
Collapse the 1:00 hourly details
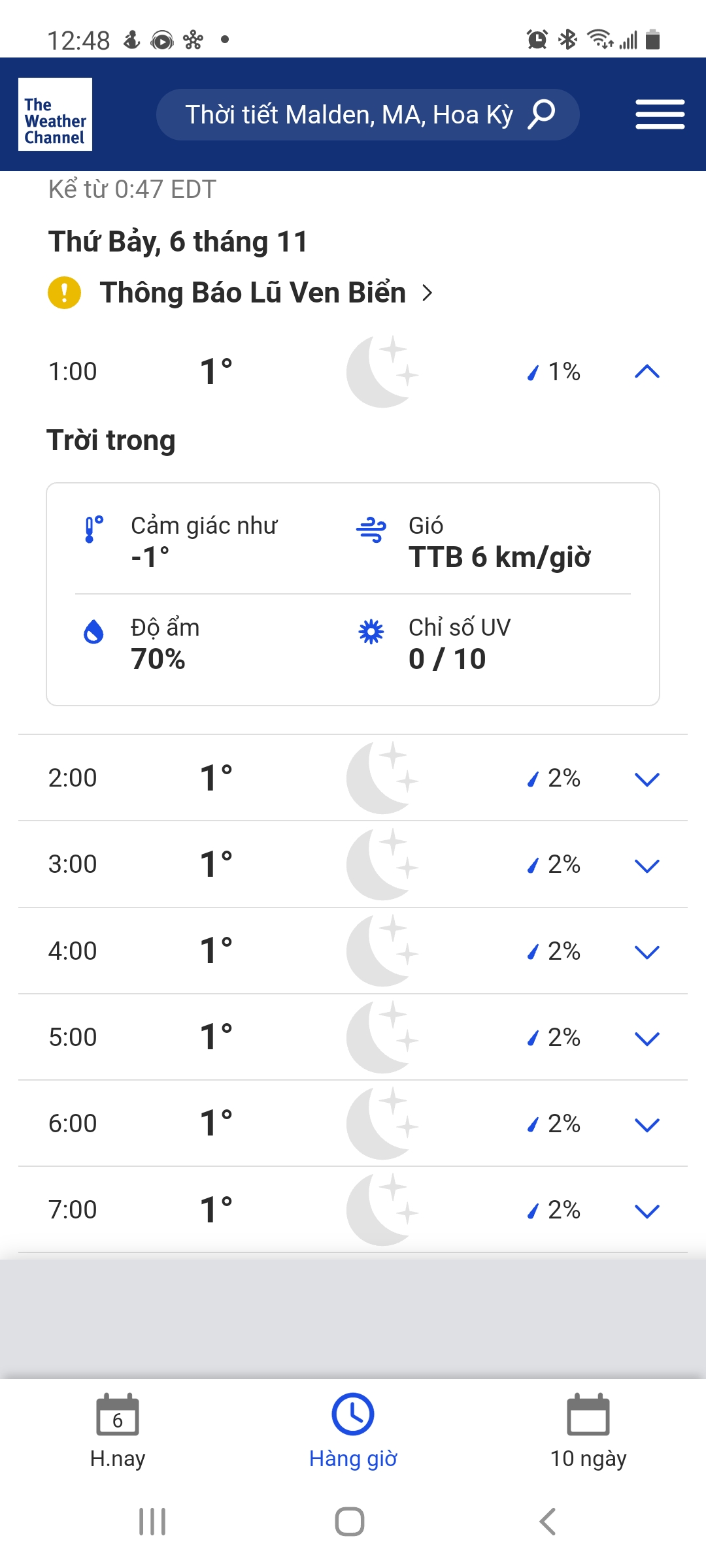(647, 372)
